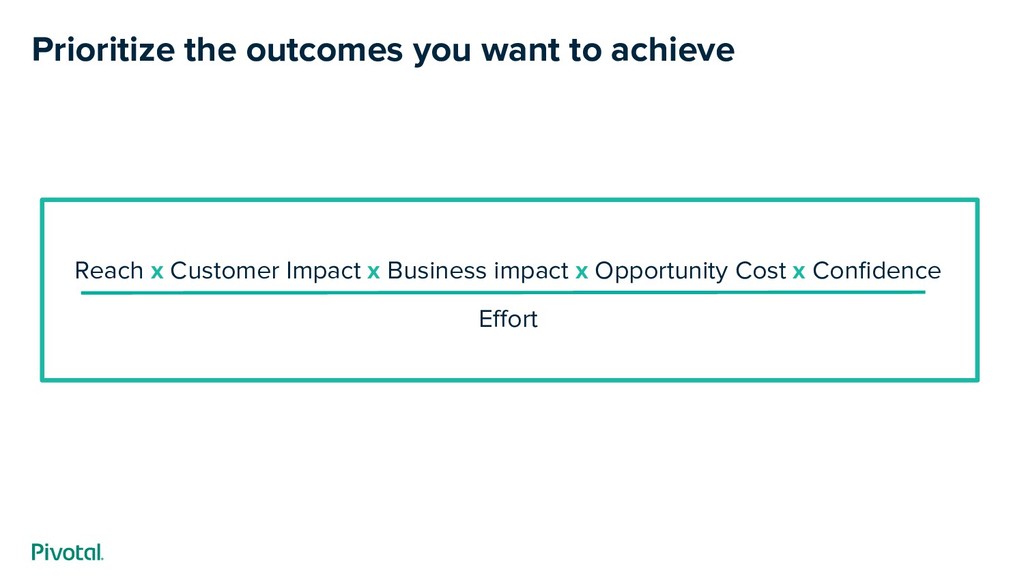1024x576 pixels.
Task: Click the Pivotal logo
Action: pyautogui.click(x=67, y=552)
